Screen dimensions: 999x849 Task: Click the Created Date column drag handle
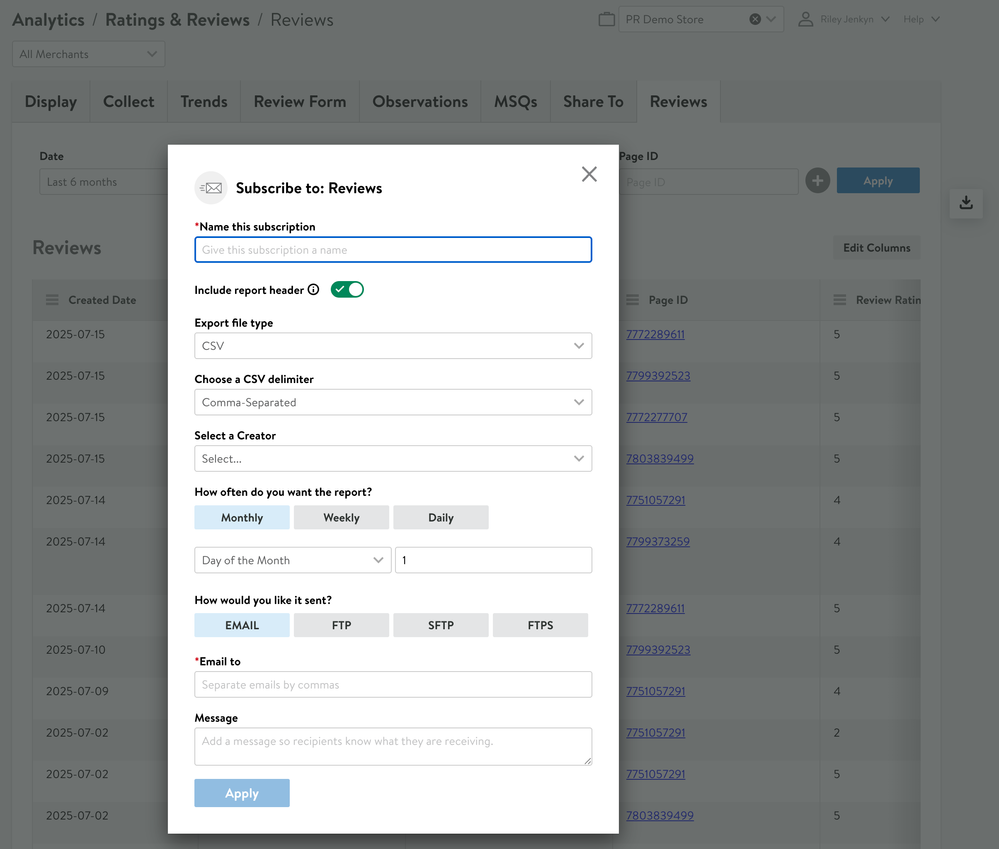click(x=52, y=300)
